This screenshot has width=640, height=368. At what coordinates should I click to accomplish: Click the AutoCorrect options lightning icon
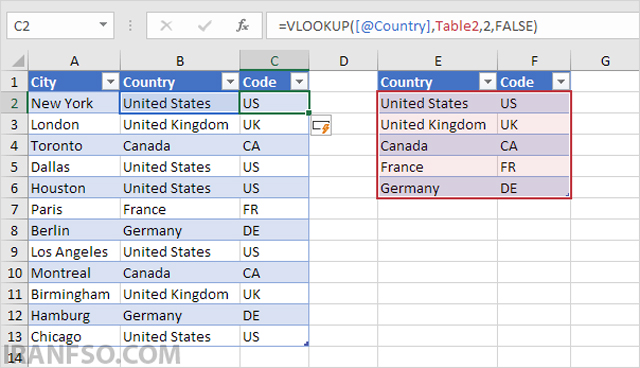click(x=321, y=126)
